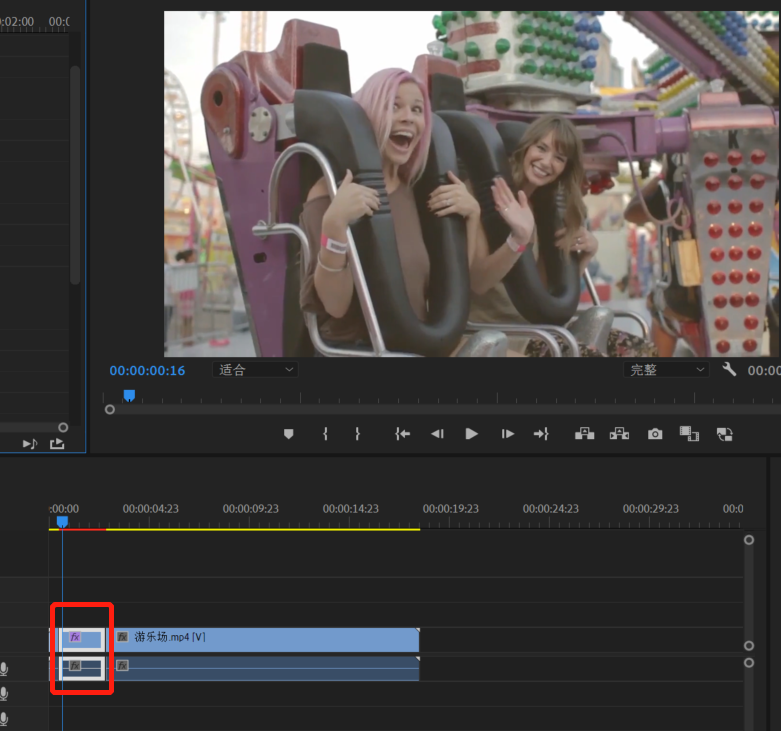Click the export clip icon in effect controls

coord(57,443)
